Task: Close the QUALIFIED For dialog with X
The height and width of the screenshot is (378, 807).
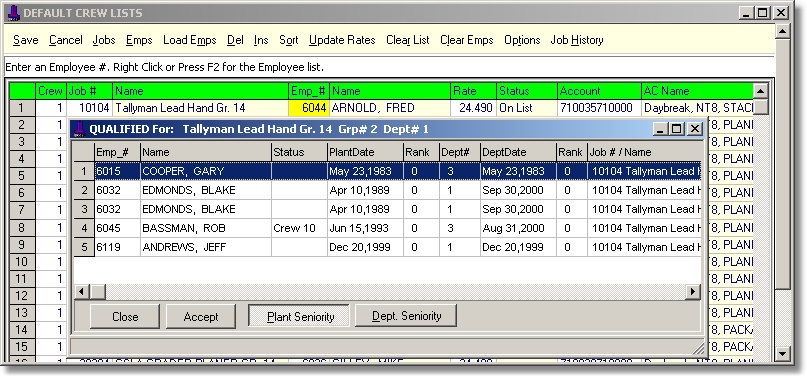Action: pyautogui.click(x=695, y=129)
